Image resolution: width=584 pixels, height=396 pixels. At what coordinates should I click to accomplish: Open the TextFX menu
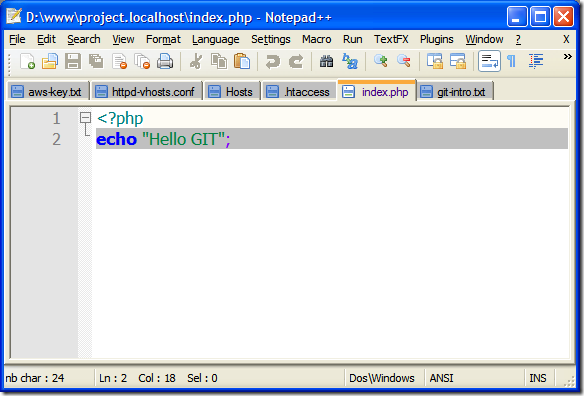391,39
